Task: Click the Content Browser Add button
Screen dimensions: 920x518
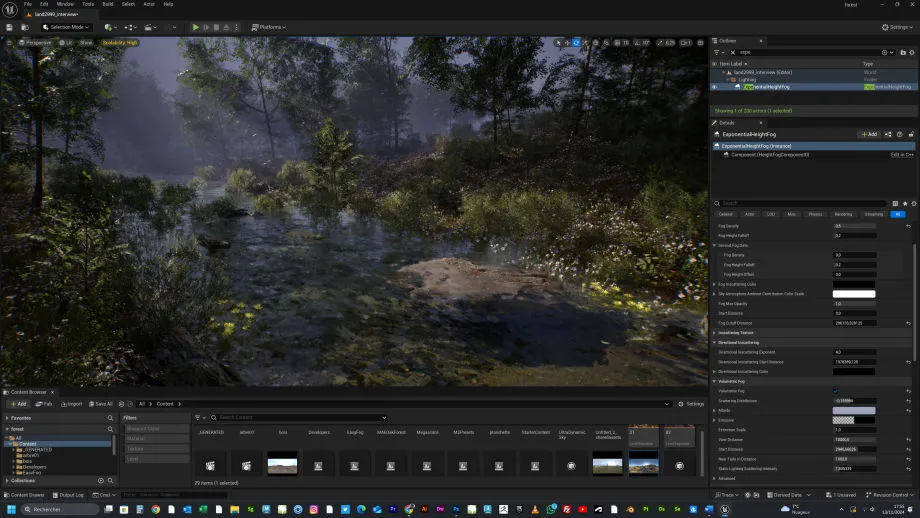Action: pos(18,404)
